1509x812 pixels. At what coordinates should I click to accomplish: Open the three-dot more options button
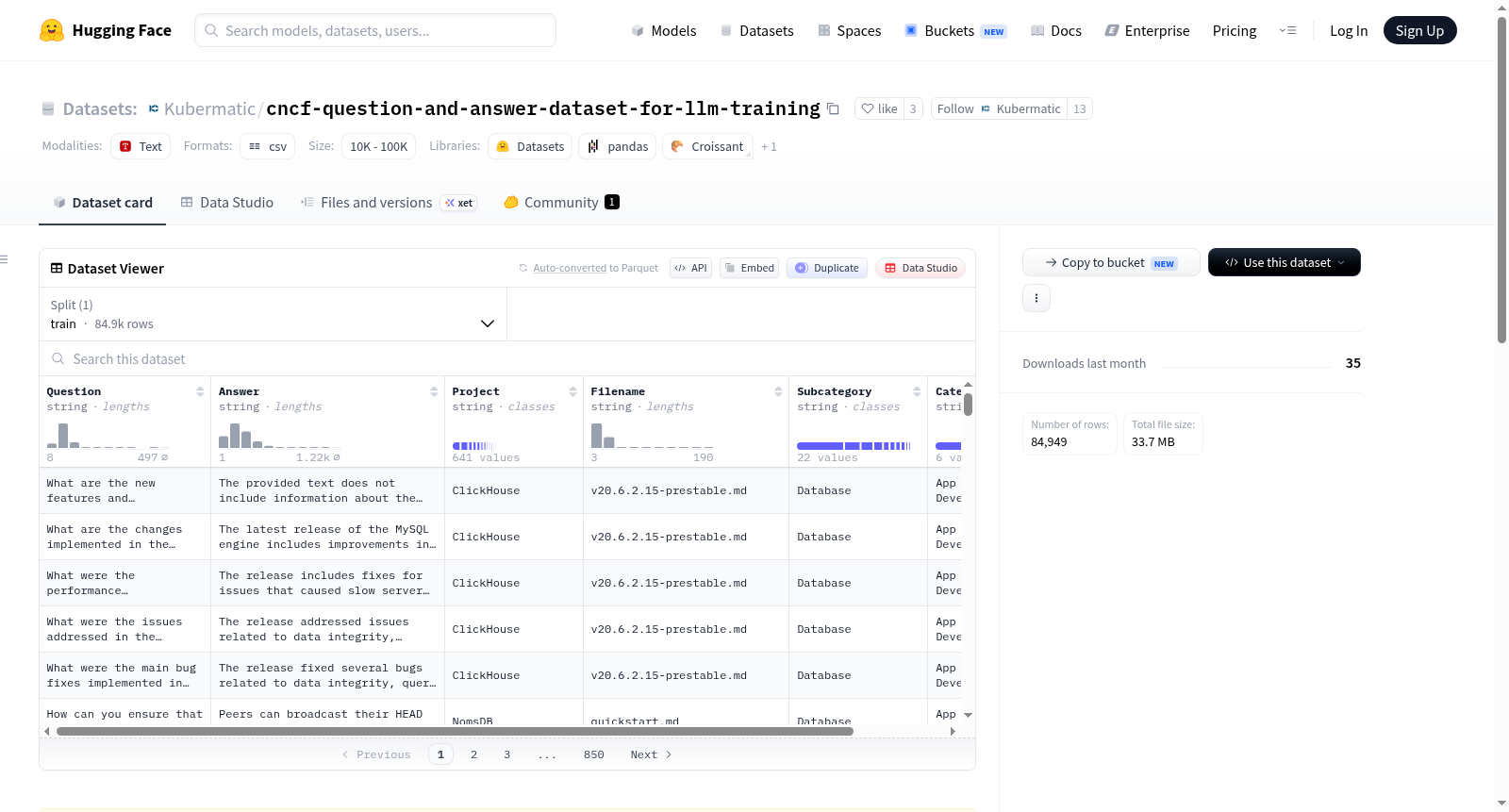coord(1036,298)
